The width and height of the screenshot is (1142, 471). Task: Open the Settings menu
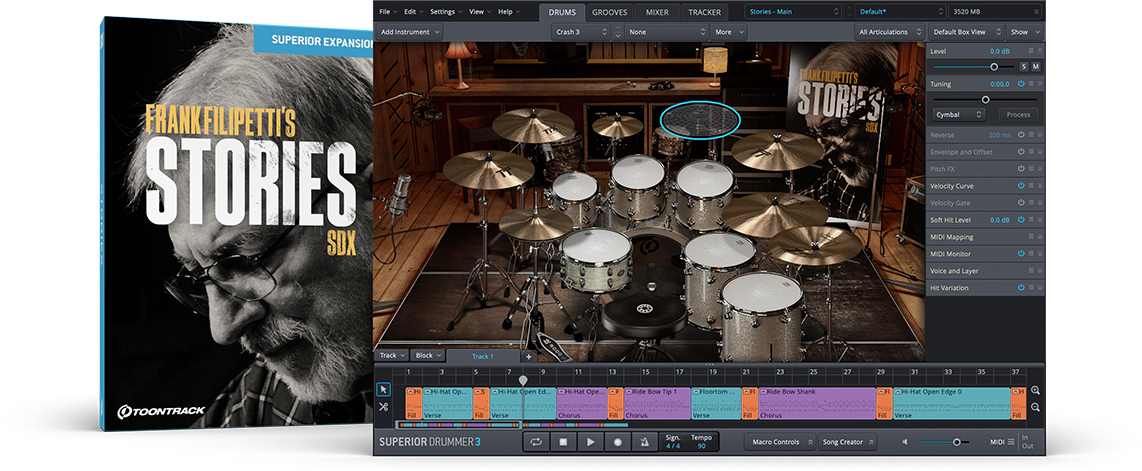point(444,12)
